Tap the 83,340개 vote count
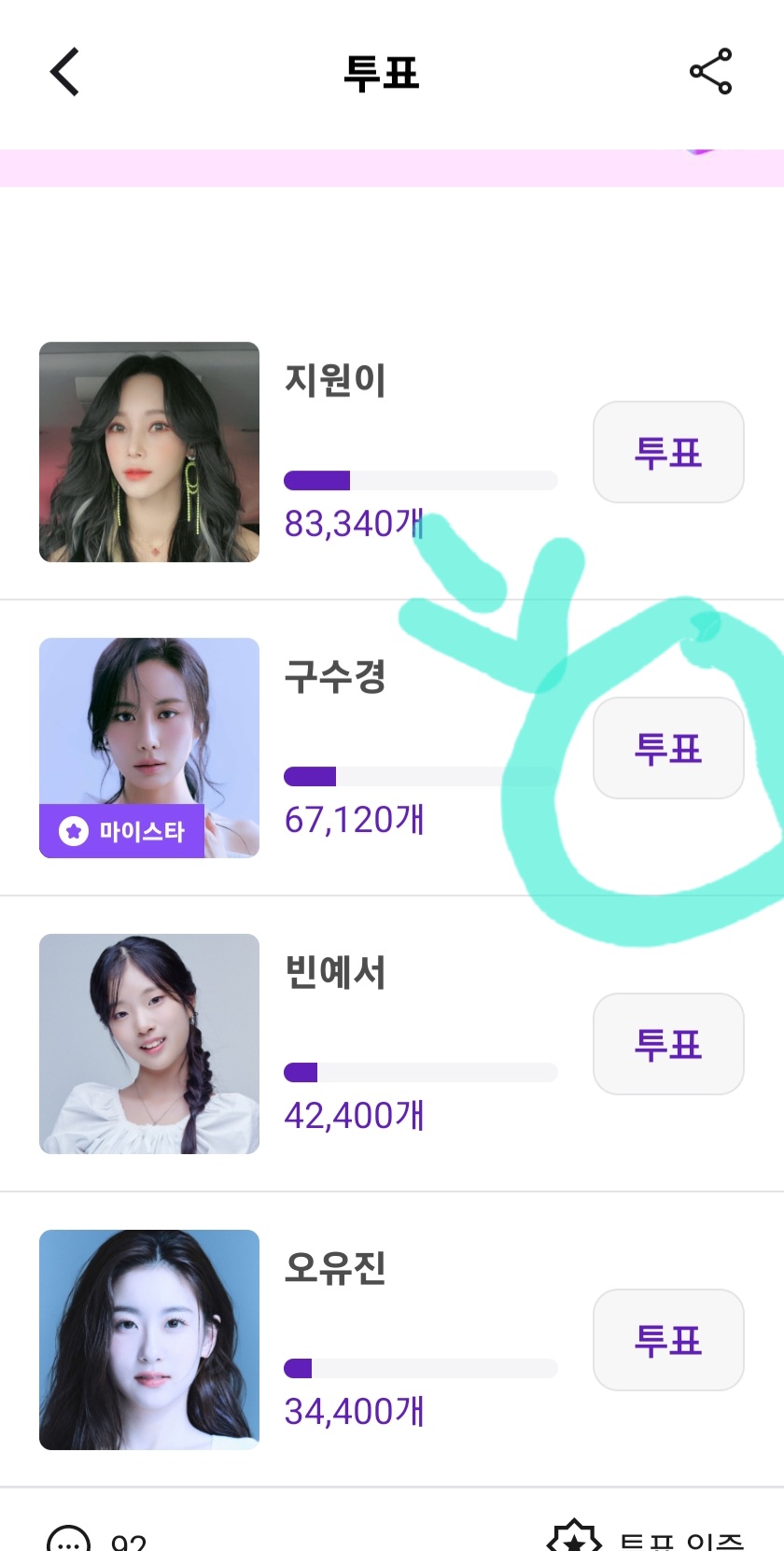784x1551 pixels. coord(355,524)
